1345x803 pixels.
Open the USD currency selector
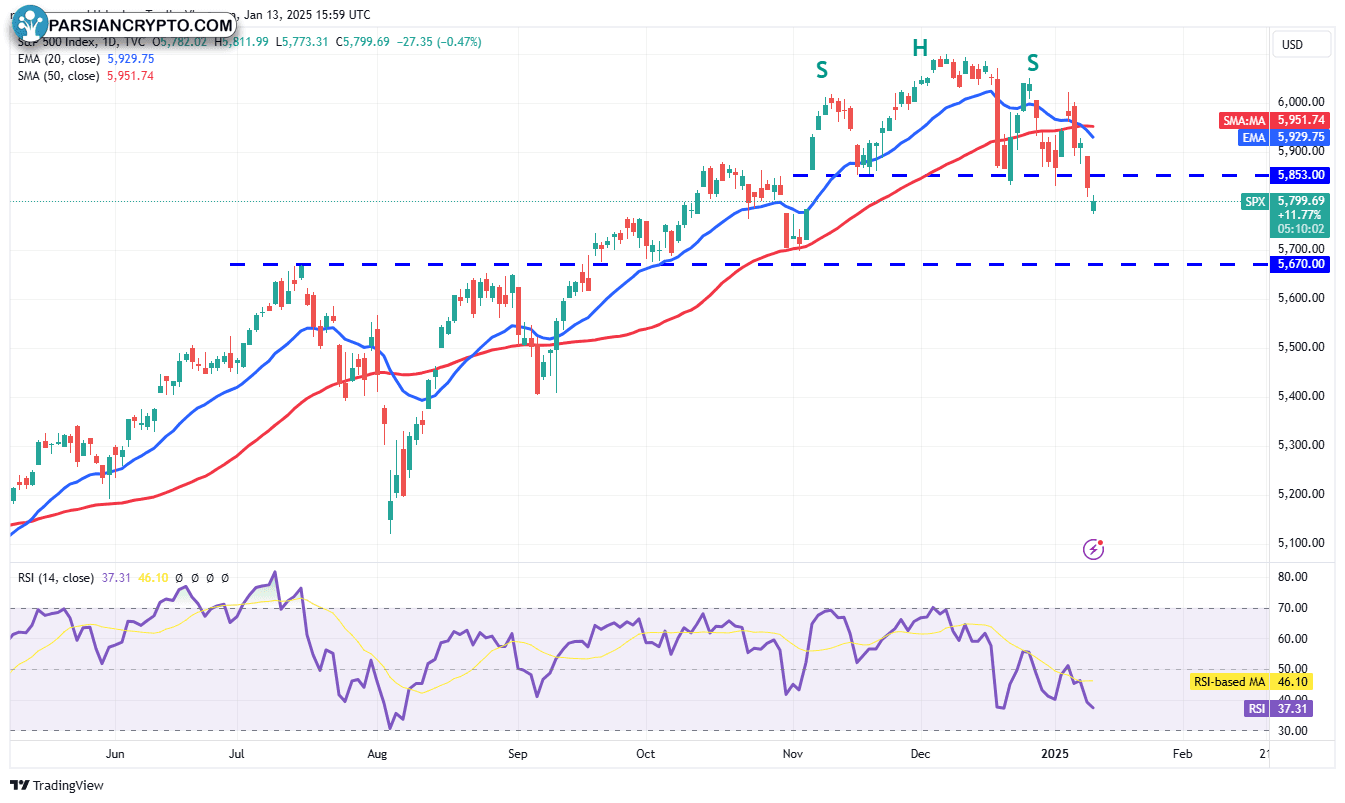click(1301, 45)
